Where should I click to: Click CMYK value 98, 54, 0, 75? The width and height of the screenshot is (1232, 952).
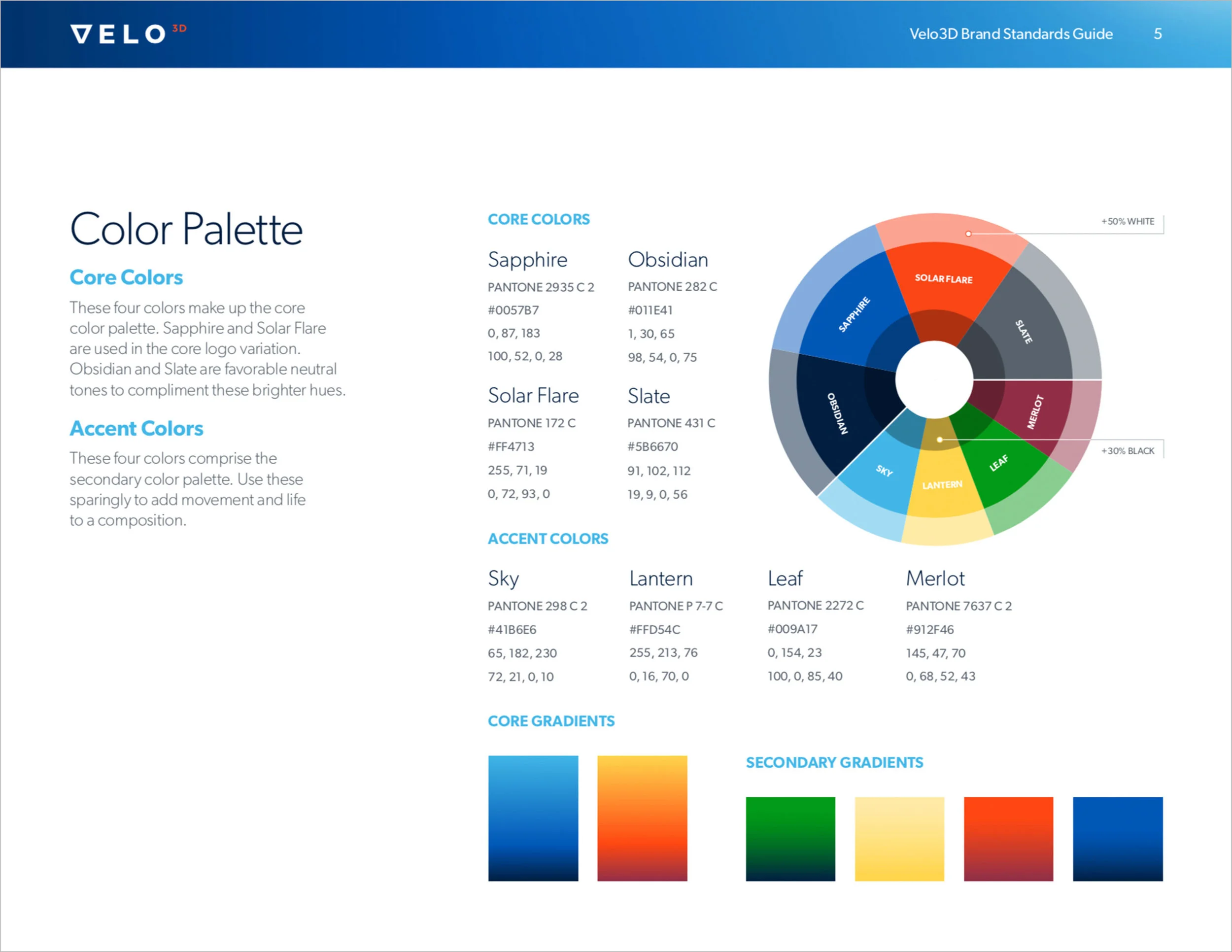point(662,358)
